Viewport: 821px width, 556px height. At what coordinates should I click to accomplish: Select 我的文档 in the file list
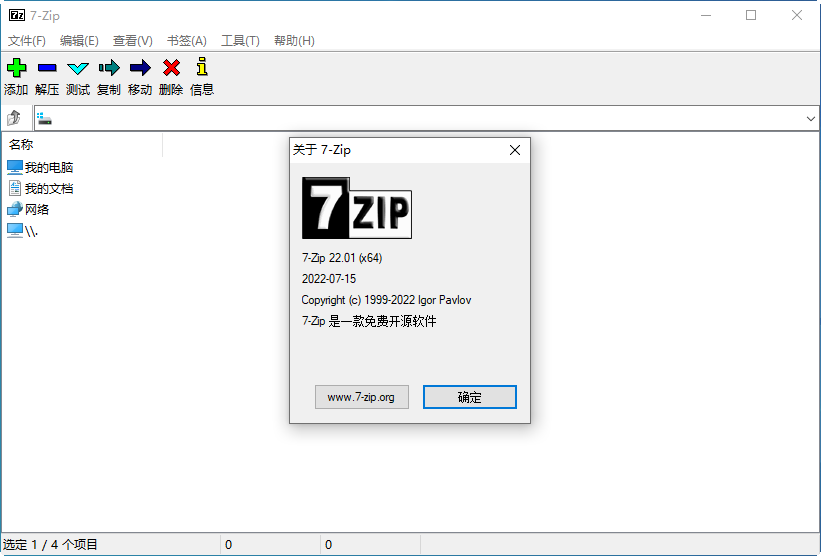pos(40,188)
